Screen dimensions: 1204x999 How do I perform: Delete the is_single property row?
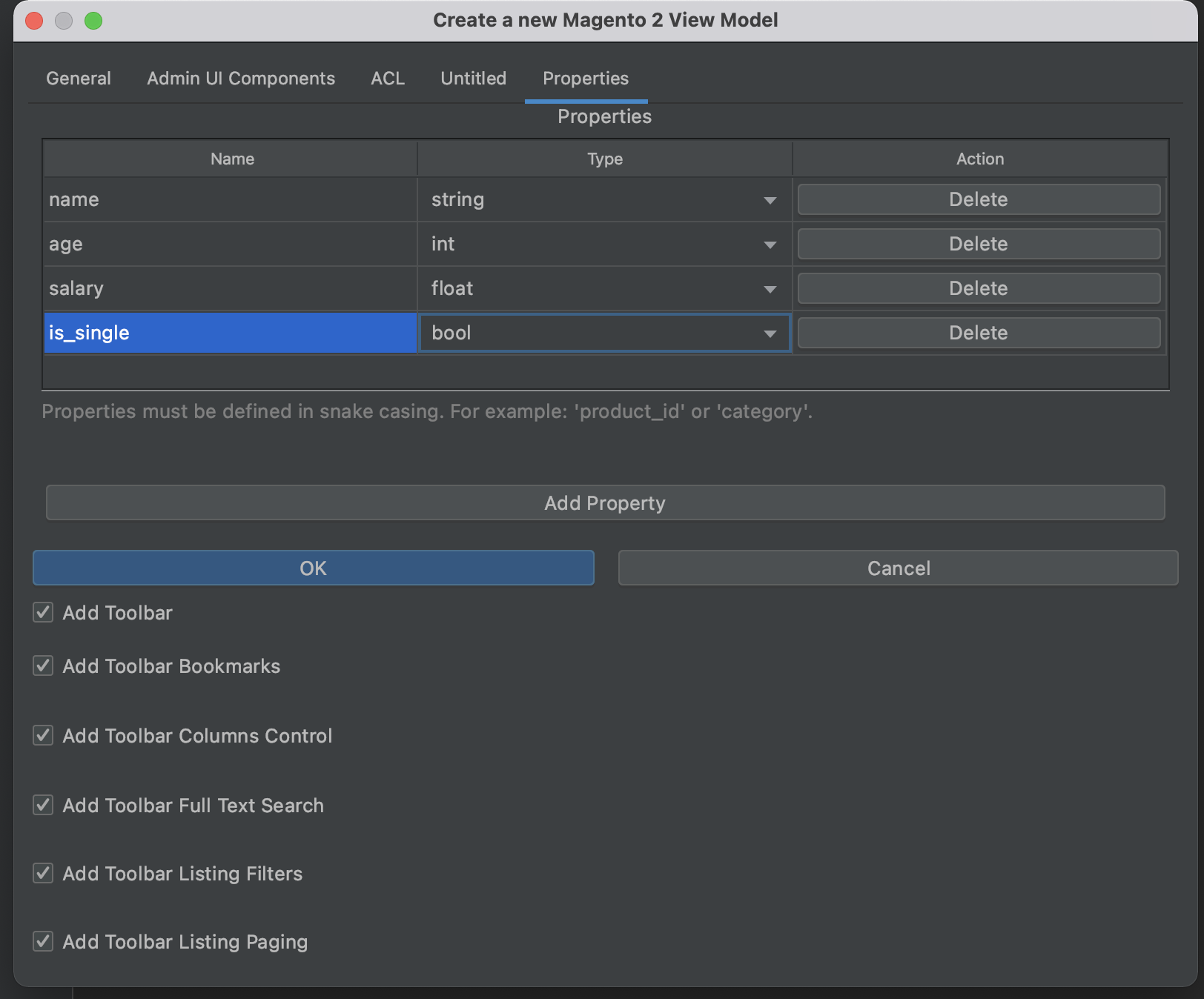pyautogui.click(x=979, y=333)
